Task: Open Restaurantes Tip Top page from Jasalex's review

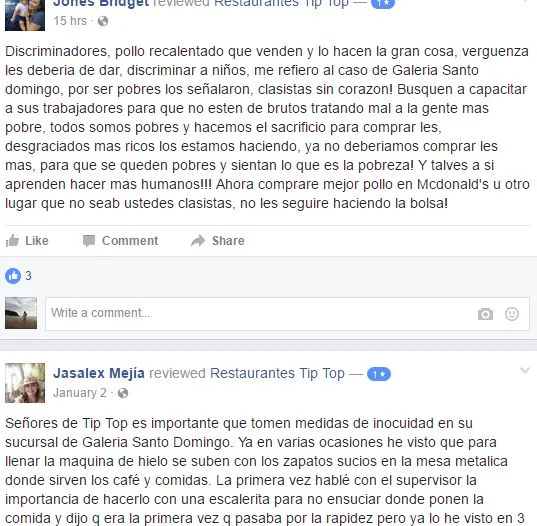Action: (x=277, y=373)
